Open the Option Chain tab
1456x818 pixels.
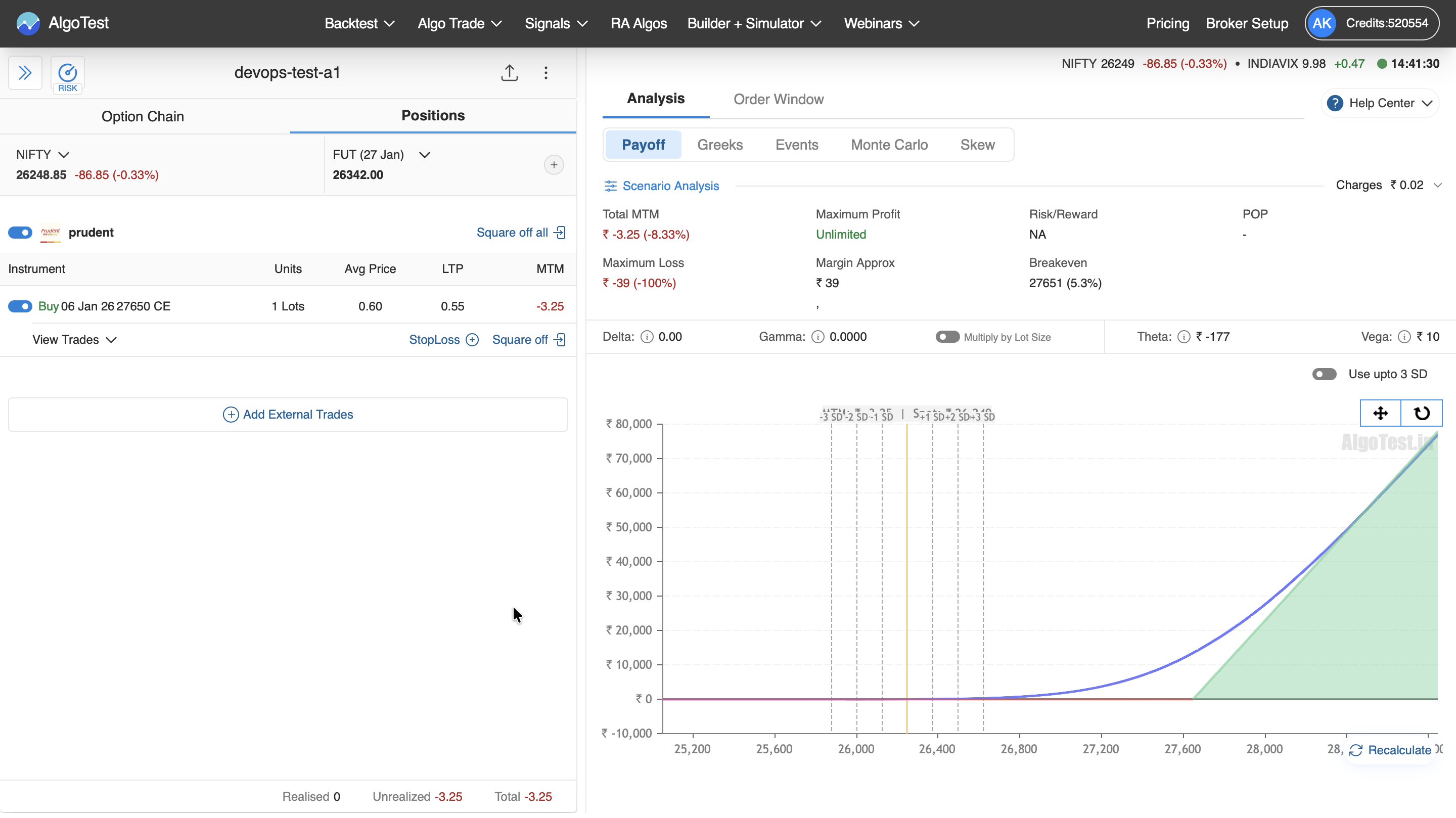143,116
